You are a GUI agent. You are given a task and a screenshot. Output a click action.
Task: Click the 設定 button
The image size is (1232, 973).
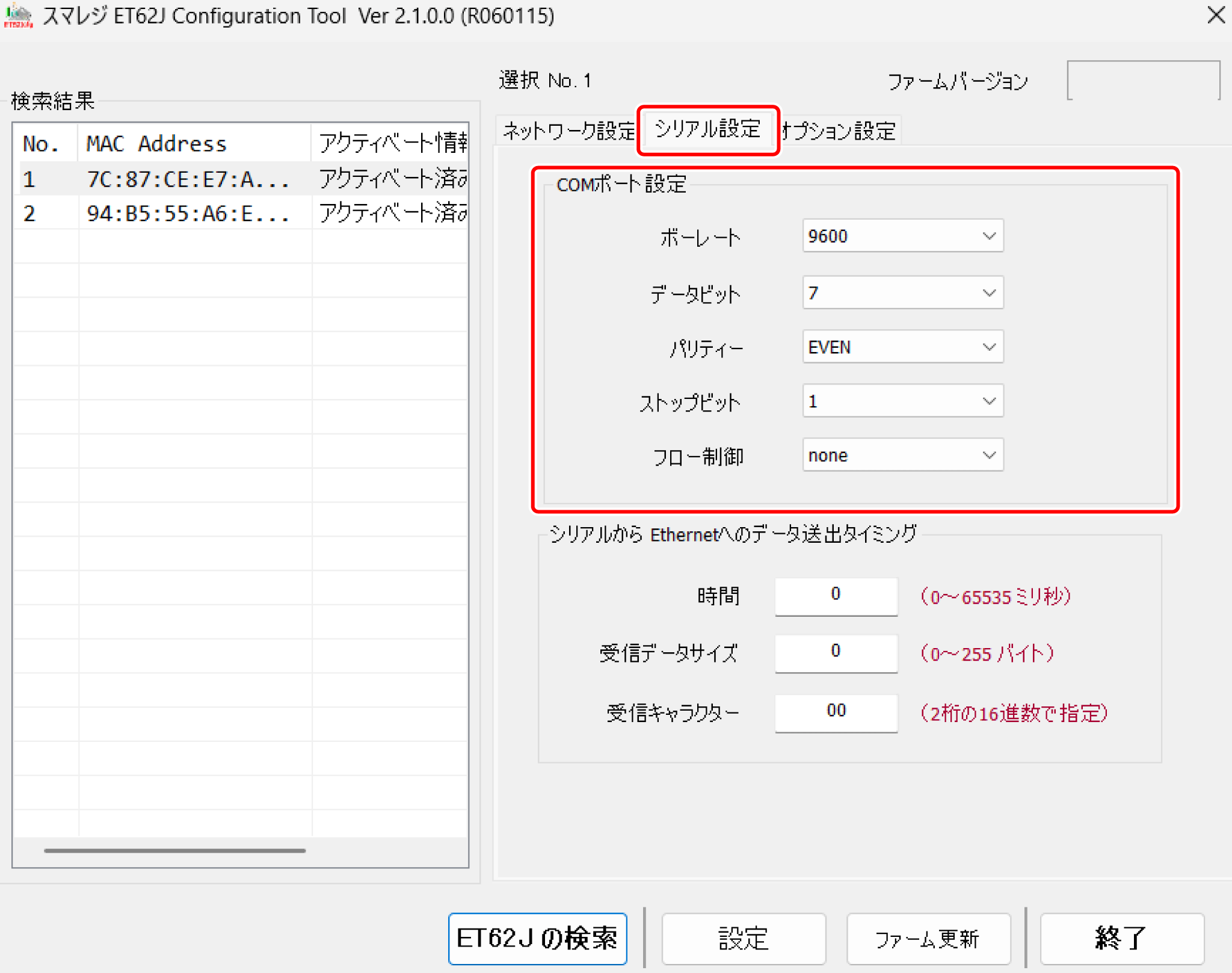(744, 938)
